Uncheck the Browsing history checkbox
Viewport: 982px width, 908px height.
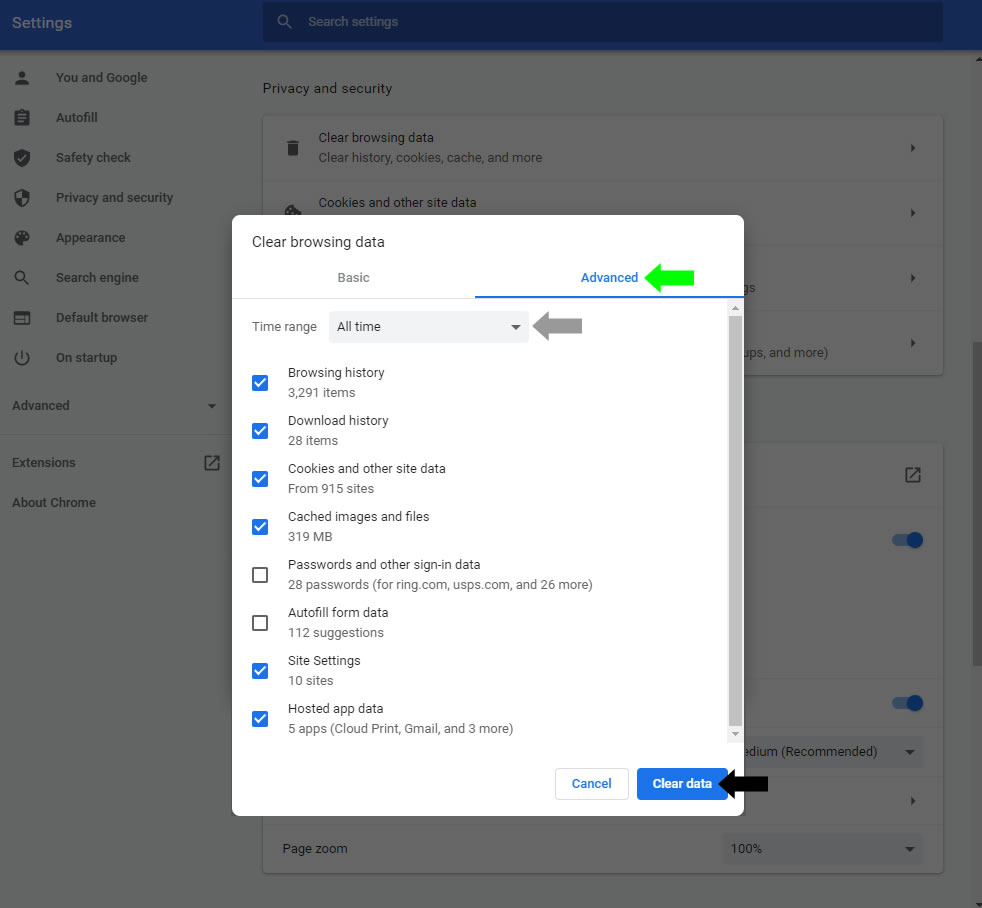pyautogui.click(x=260, y=383)
